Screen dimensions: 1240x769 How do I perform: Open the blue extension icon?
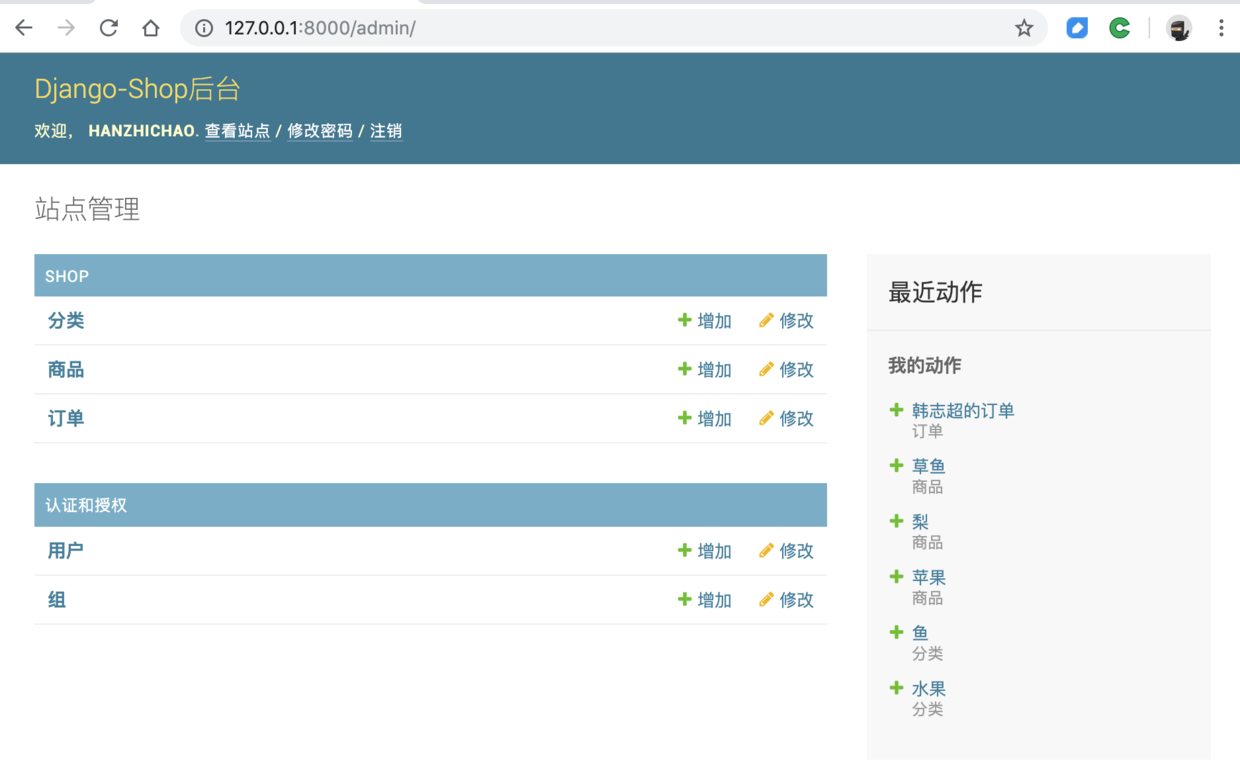tap(1077, 28)
